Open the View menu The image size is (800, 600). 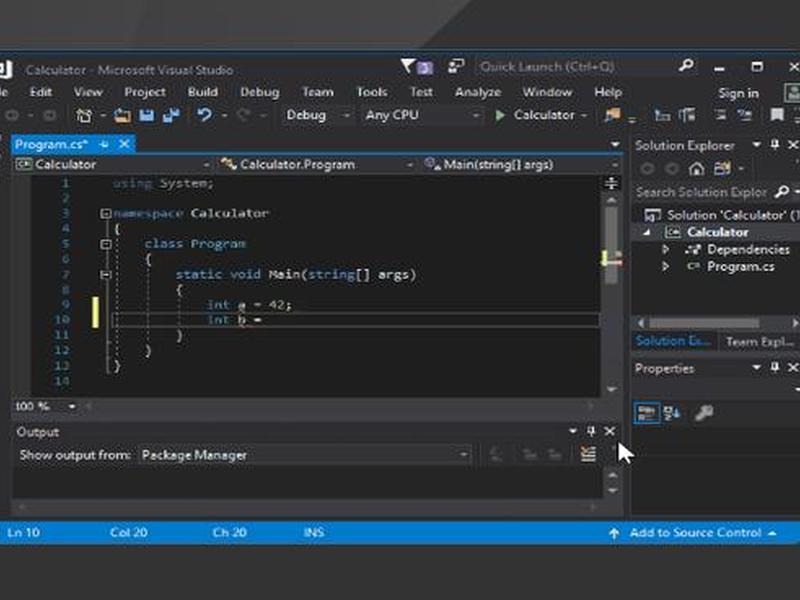point(88,92)
